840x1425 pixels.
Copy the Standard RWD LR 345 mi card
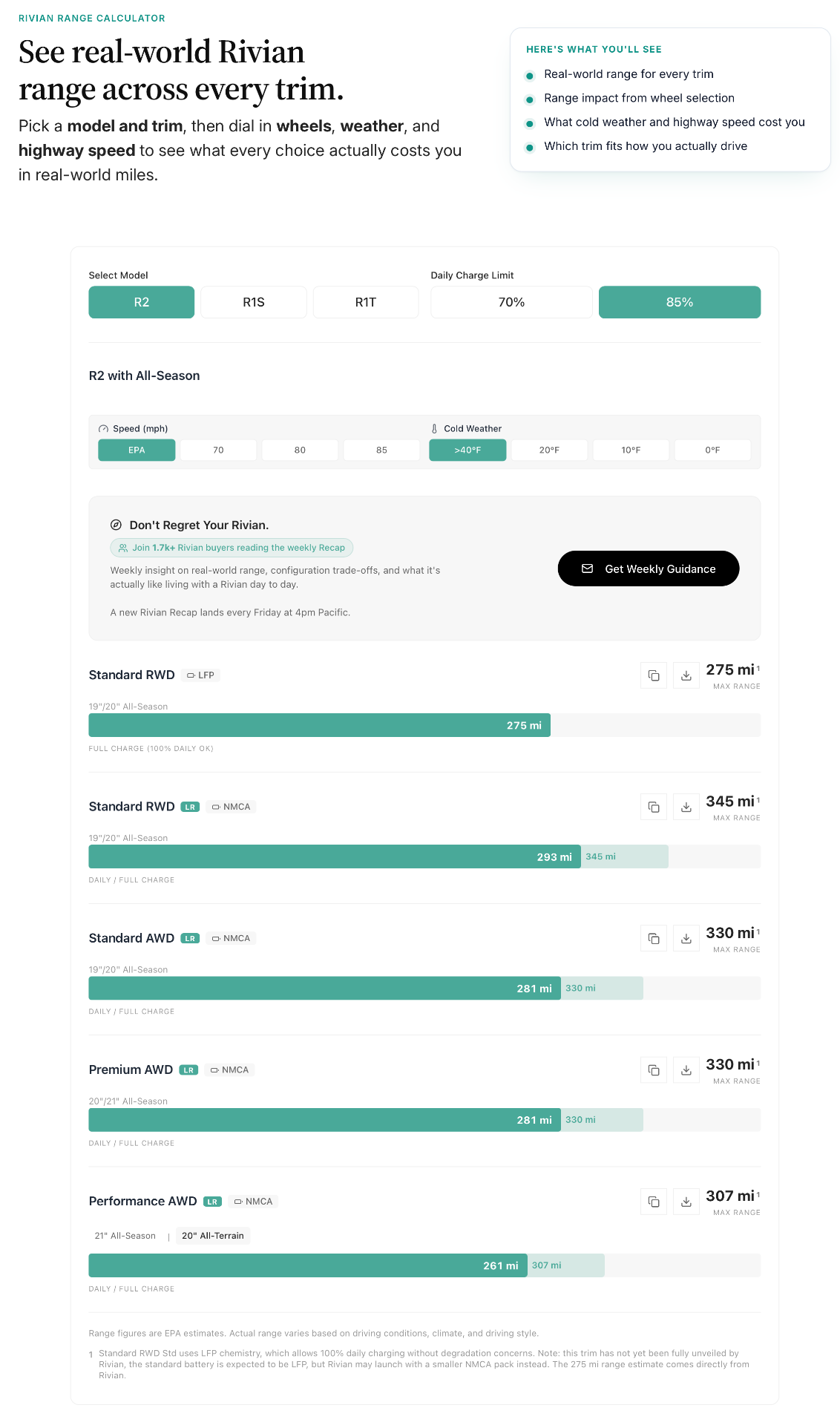654,807
